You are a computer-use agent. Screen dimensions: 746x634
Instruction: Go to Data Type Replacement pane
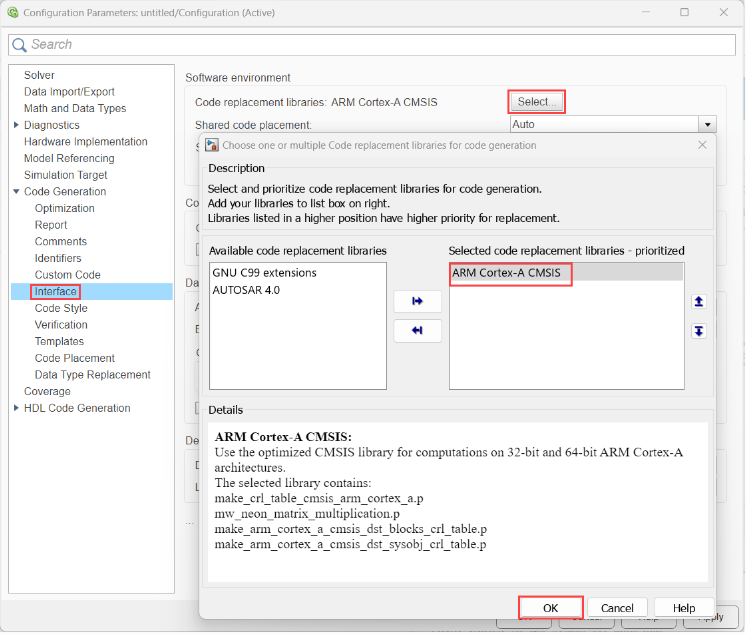pos(92,375)
